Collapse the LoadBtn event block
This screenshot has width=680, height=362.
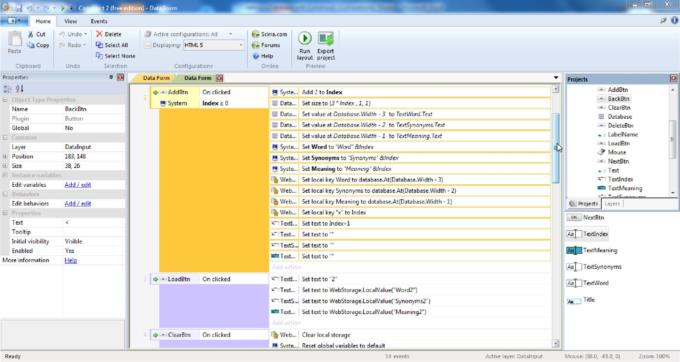coord(163,279)
